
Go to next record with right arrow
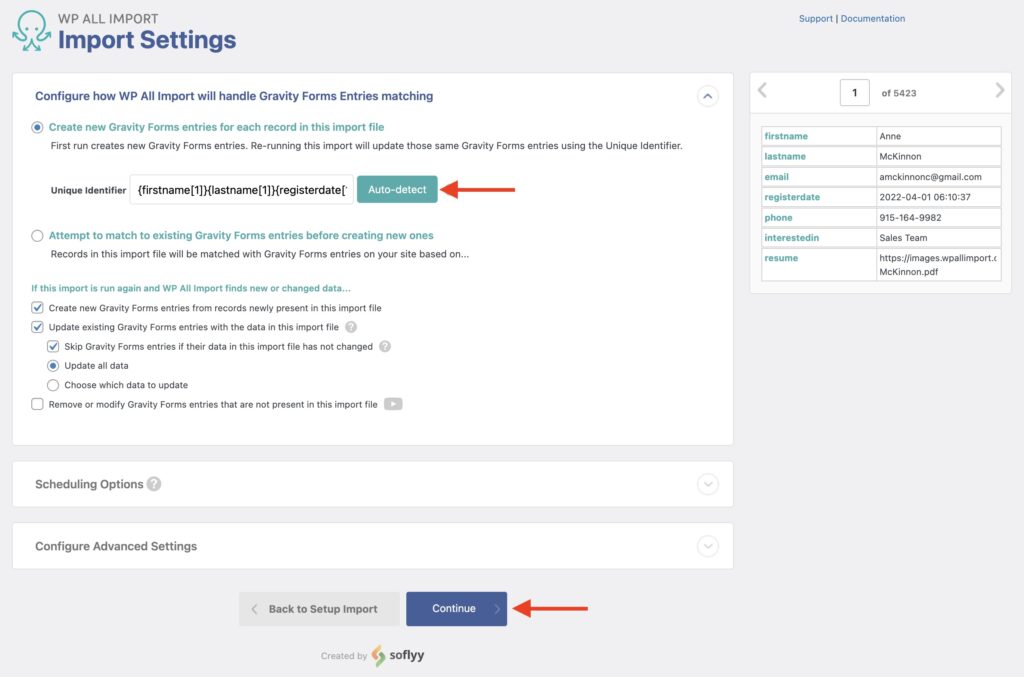pos(999,90)
